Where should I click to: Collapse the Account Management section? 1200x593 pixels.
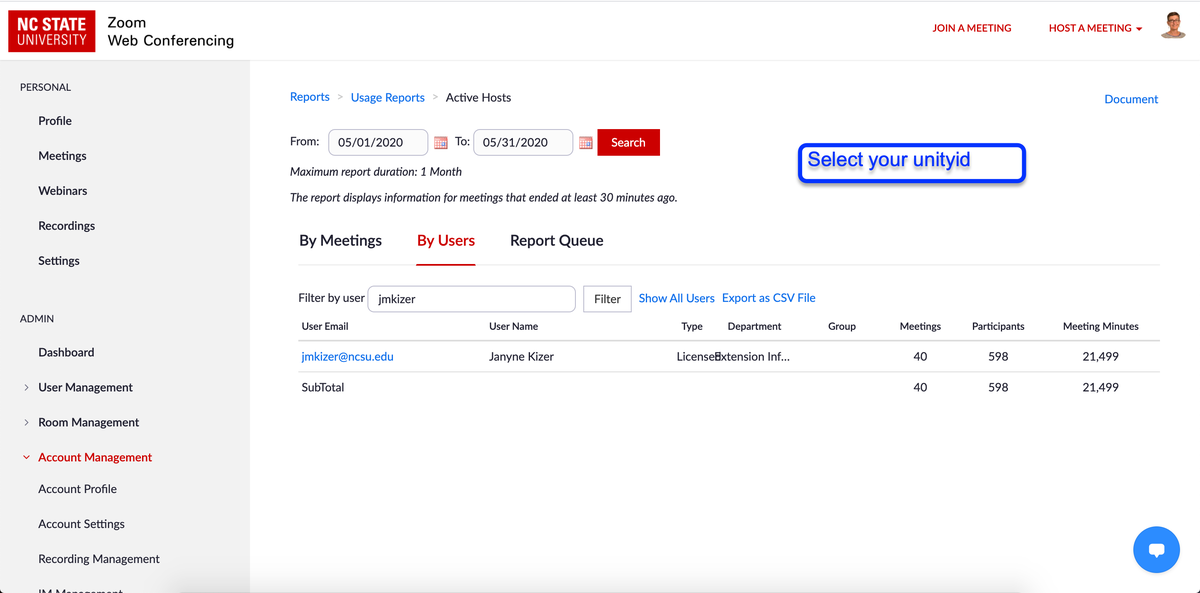point(94,457)
